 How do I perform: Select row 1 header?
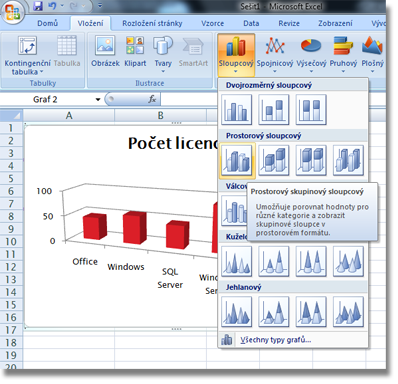[x=11, y=128]
